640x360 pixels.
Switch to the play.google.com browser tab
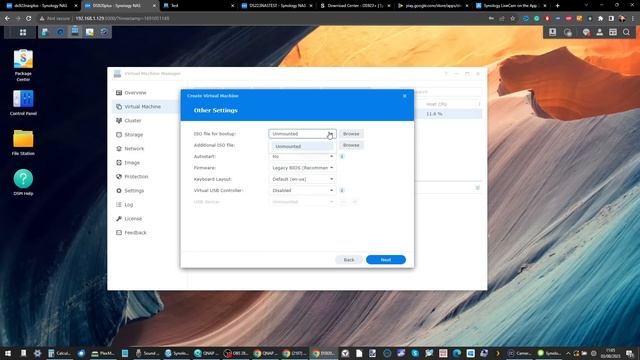433,6
